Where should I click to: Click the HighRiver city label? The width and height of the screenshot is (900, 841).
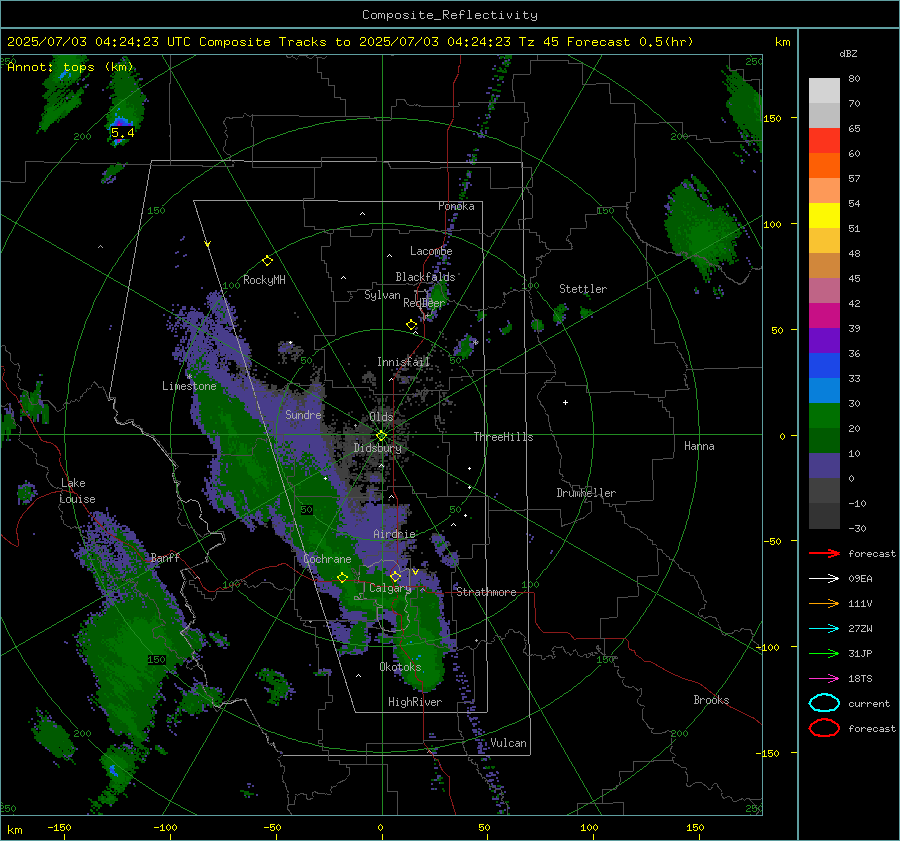pyautogui.click(x=415, y=702)
